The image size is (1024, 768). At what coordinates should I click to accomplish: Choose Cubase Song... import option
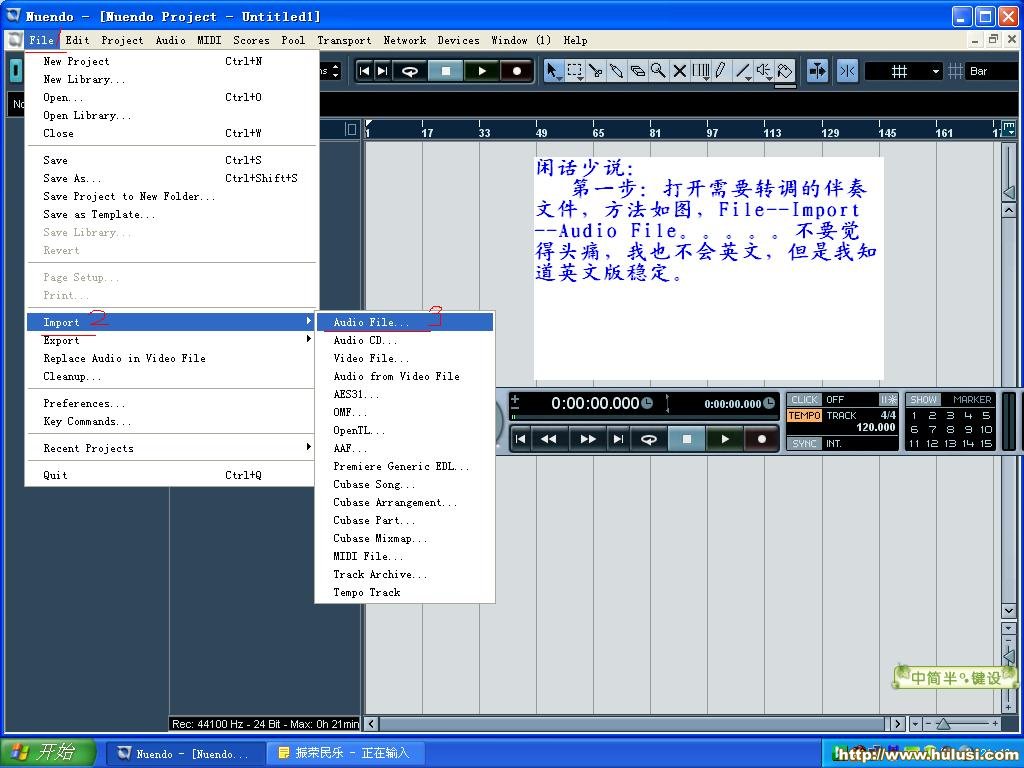click(405, 484)
